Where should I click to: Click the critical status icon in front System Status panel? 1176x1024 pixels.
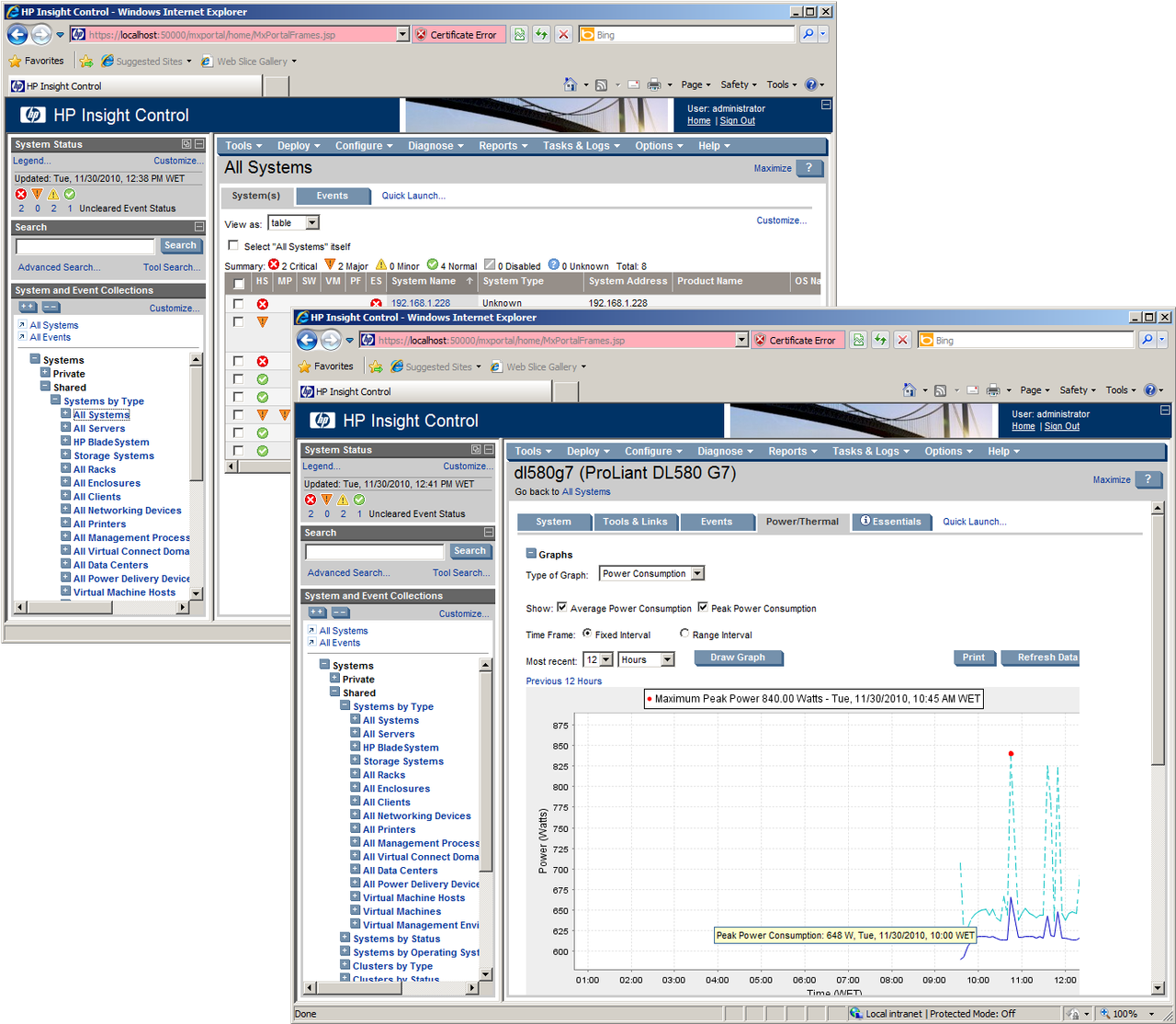311,500
